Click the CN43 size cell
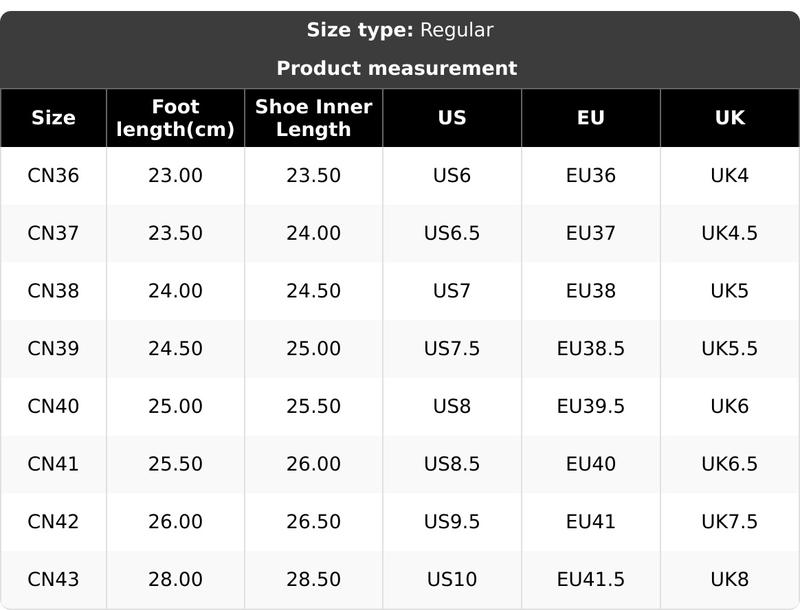The width and height of the screenshot is (800, 610). coord(53,580)
